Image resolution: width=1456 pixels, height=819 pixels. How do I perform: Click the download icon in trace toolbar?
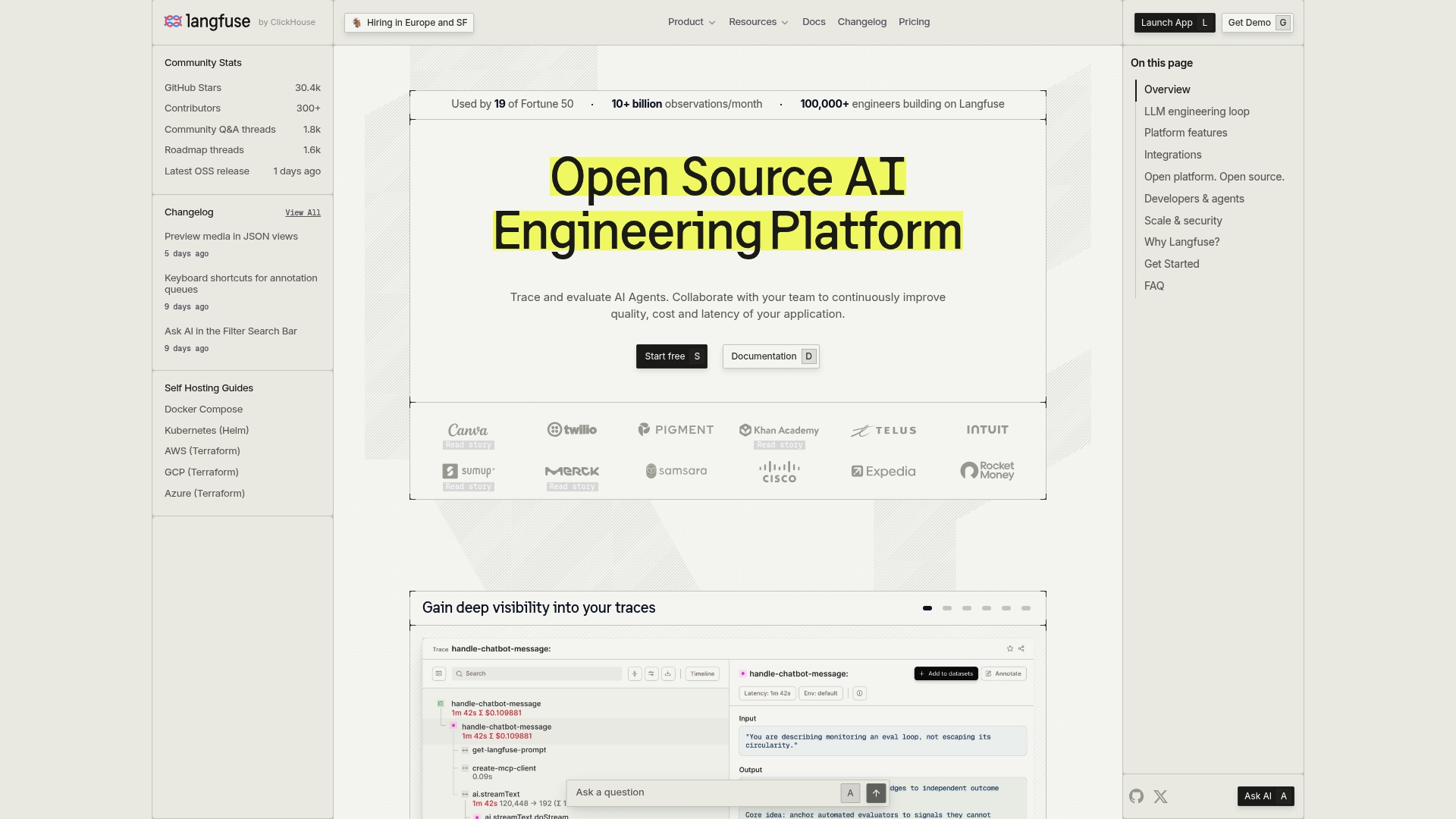[668, 673]
